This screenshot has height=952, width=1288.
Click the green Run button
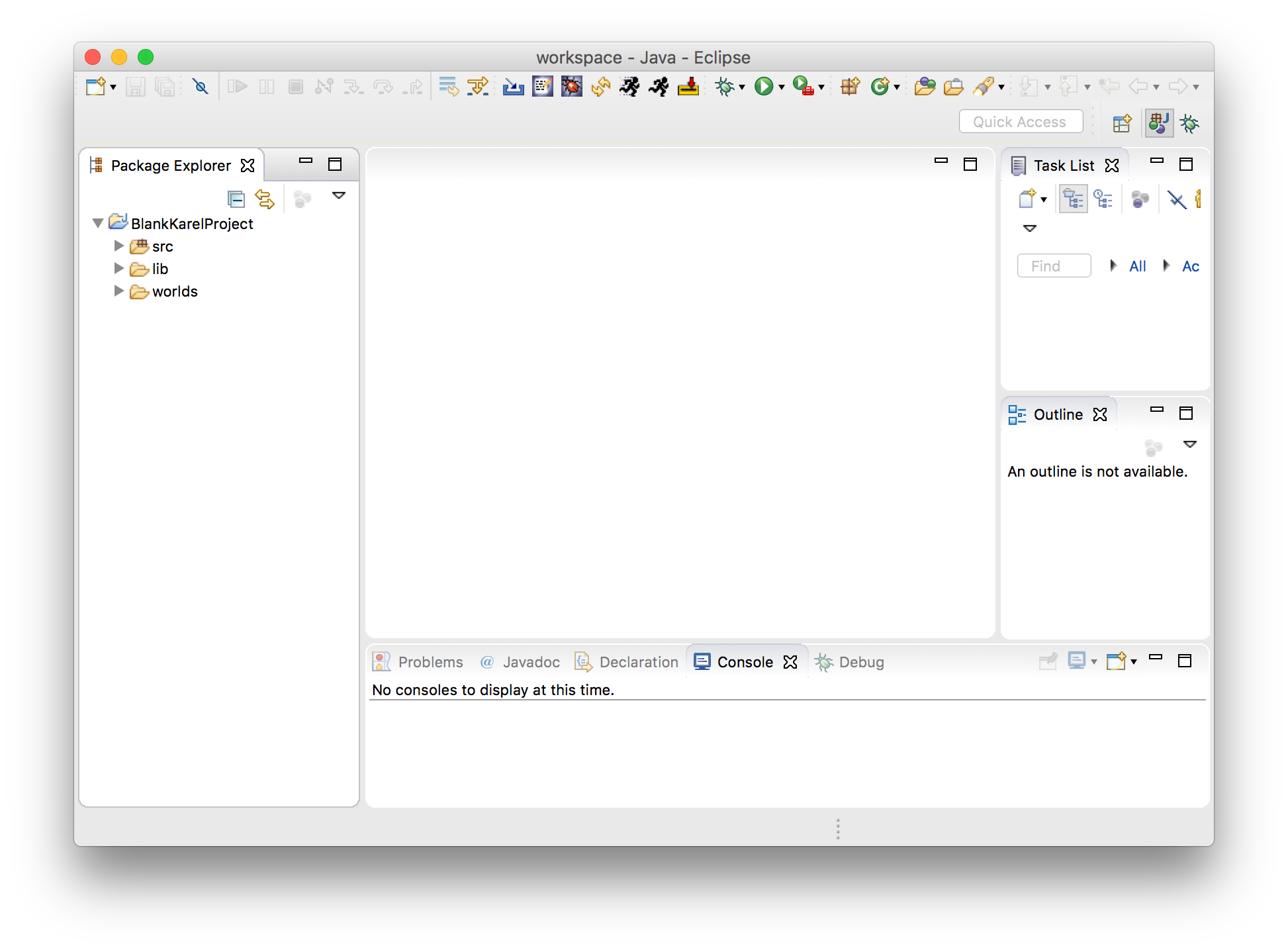[764, 87]
